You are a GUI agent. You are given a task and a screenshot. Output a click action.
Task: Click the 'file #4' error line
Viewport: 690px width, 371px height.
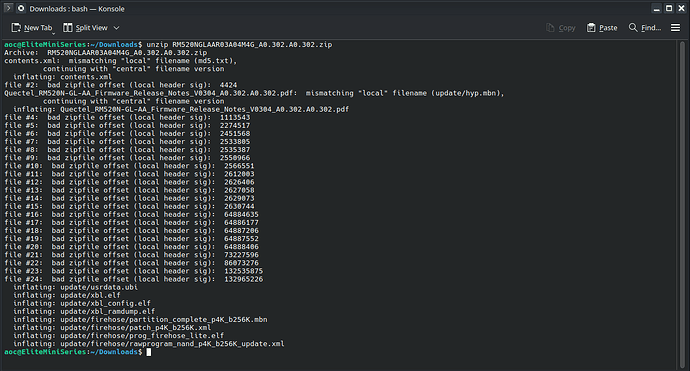click(127, 118)
